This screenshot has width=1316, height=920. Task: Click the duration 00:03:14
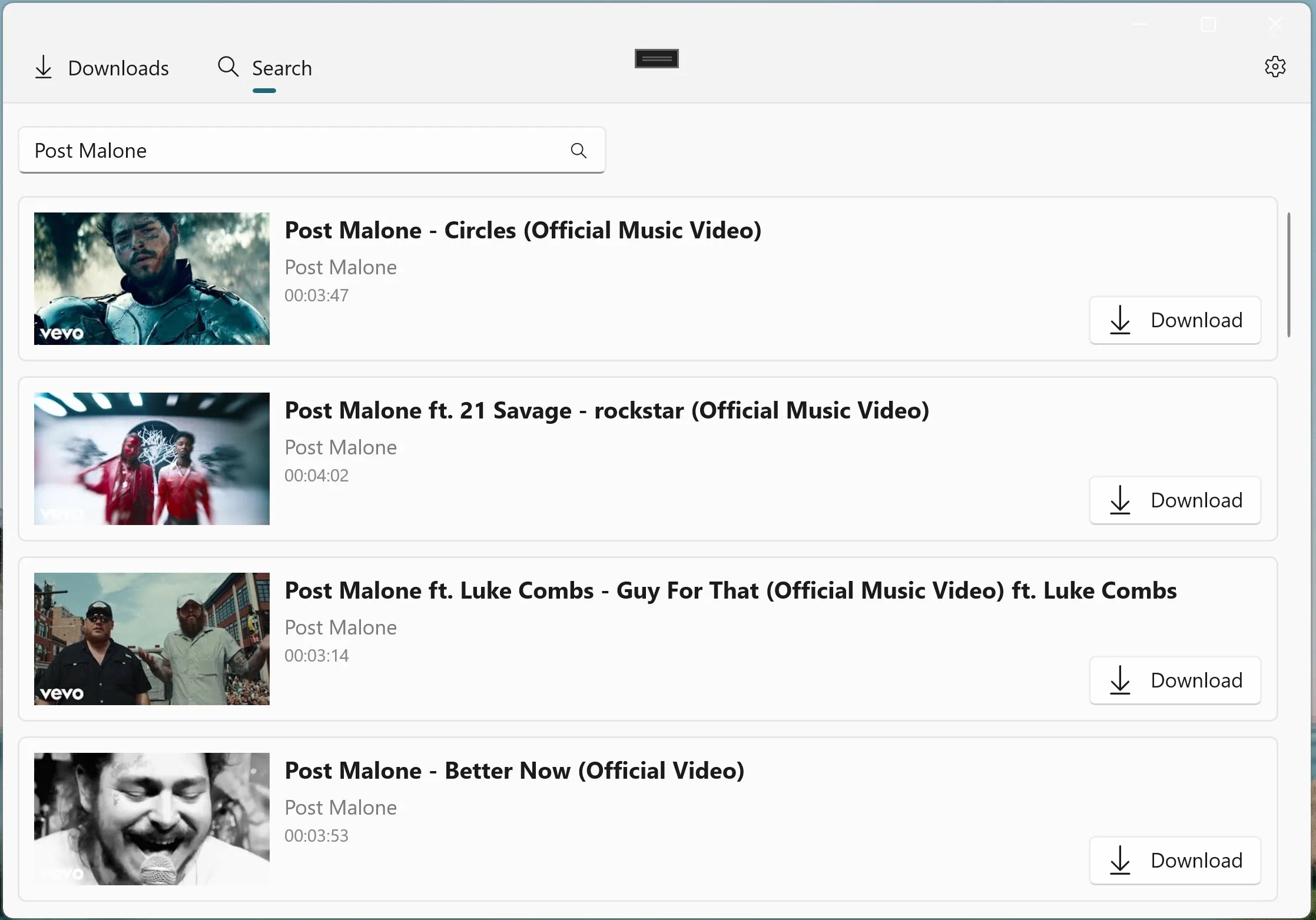tap(317, 656)
